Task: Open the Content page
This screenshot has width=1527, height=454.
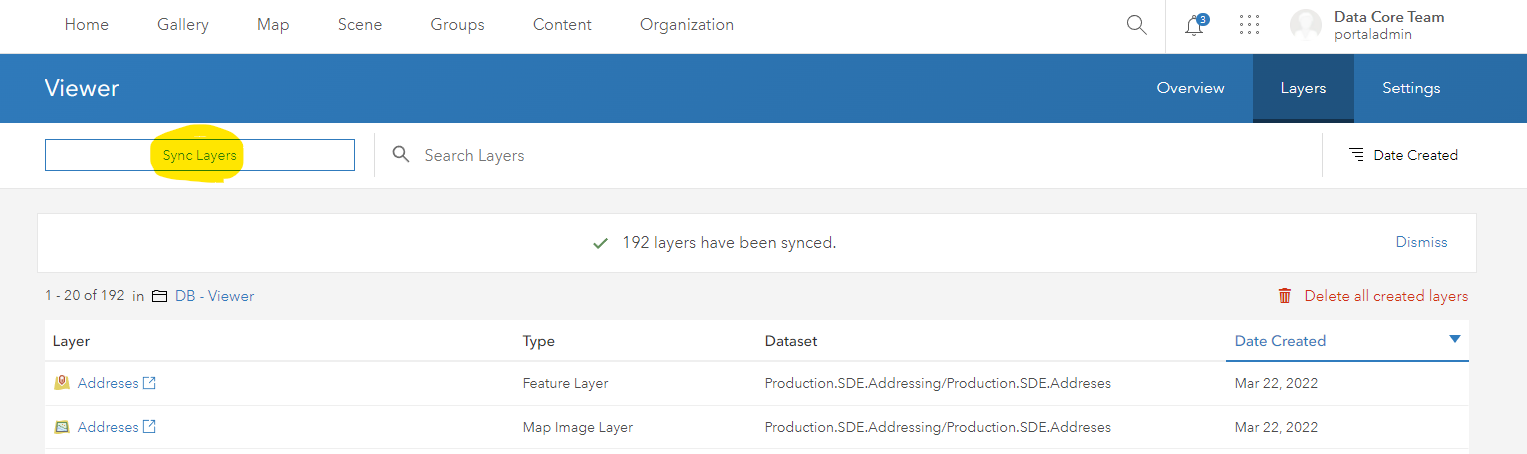Action: [x=562, y=25]
